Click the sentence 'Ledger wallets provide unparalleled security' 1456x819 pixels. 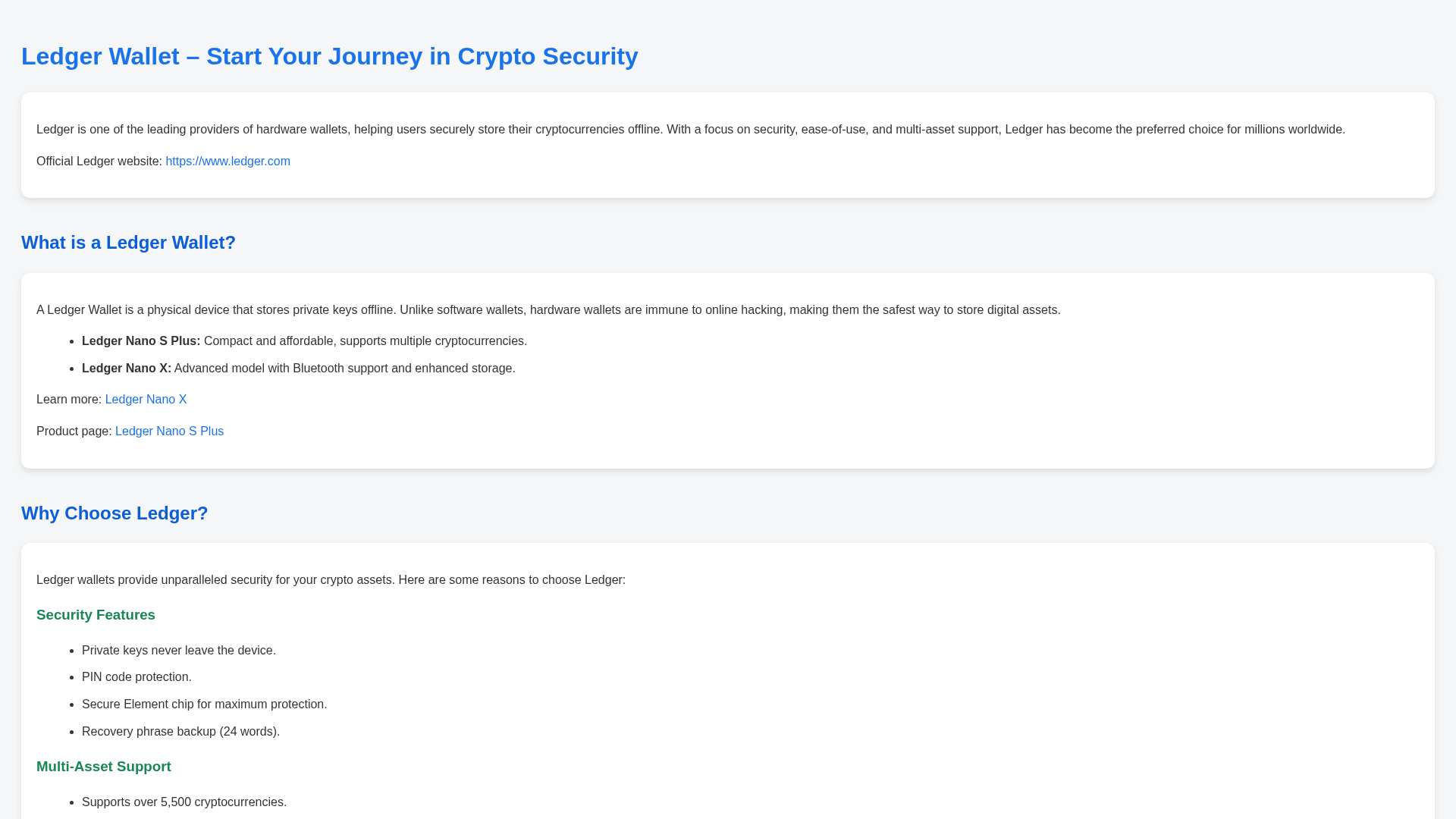pyautogui.click(x=331, y=580)
